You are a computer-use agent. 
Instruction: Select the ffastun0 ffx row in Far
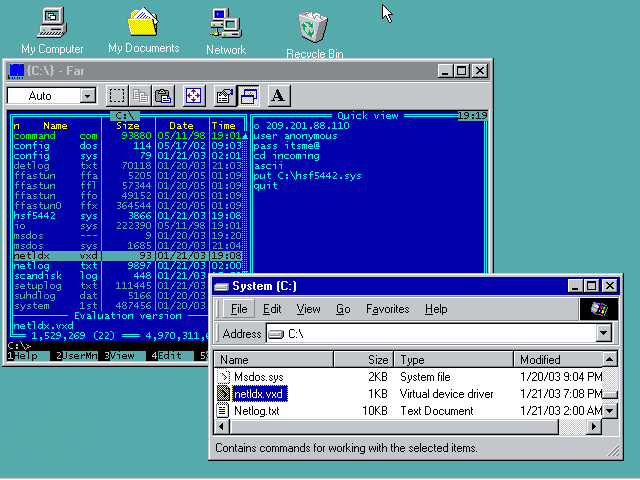[127, 206]
